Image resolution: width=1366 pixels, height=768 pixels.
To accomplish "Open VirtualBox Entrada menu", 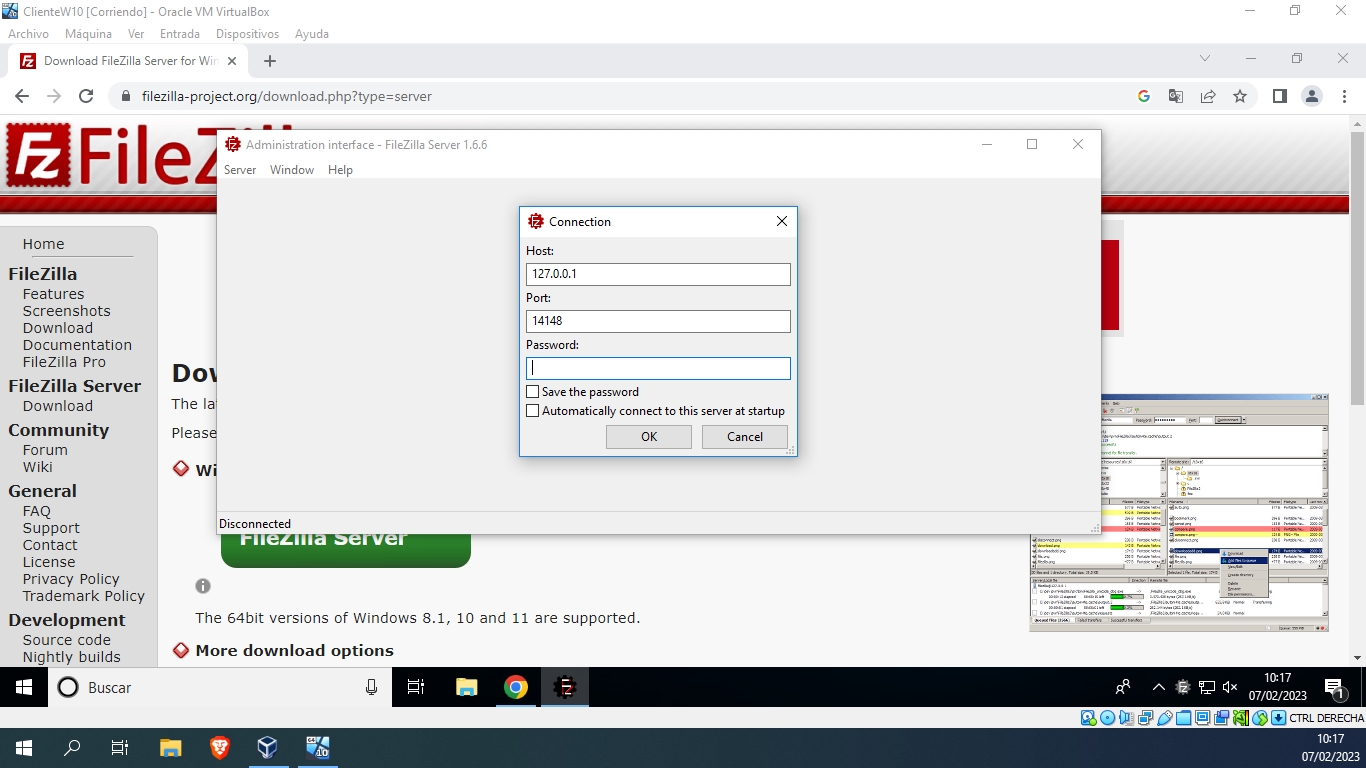I will click(x=180, y=34).
